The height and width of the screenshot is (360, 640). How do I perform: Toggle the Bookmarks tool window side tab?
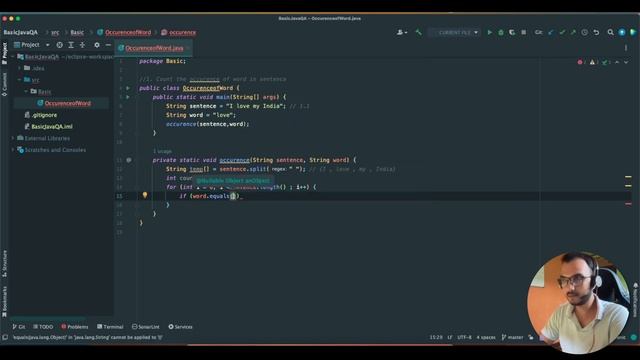point(4,302)
